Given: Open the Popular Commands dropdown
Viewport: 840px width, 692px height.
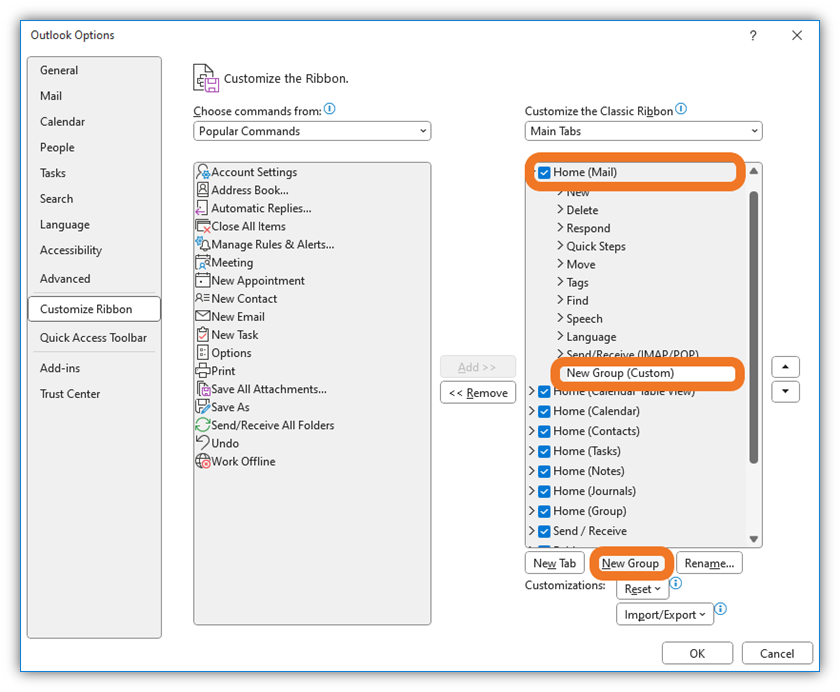Looking at the screenshot, I should (x=312, y=131).
